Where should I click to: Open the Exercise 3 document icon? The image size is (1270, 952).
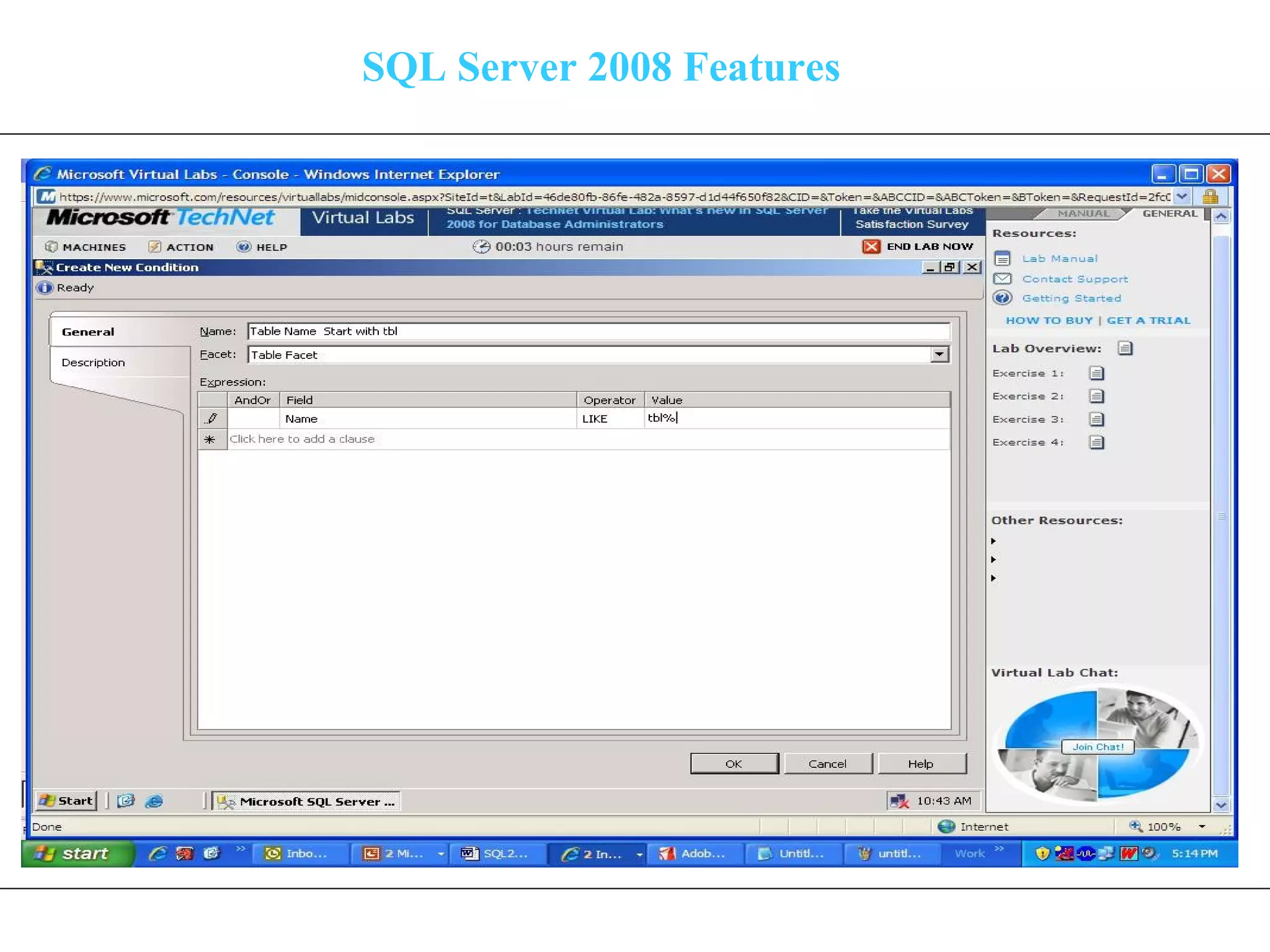pos(1096,420)
